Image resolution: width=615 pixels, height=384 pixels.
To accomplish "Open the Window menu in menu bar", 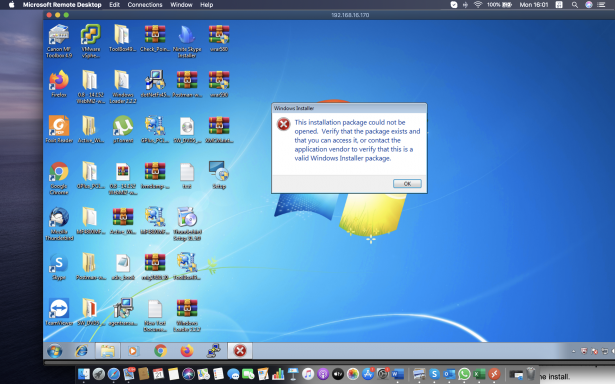I will pos(181,5).
